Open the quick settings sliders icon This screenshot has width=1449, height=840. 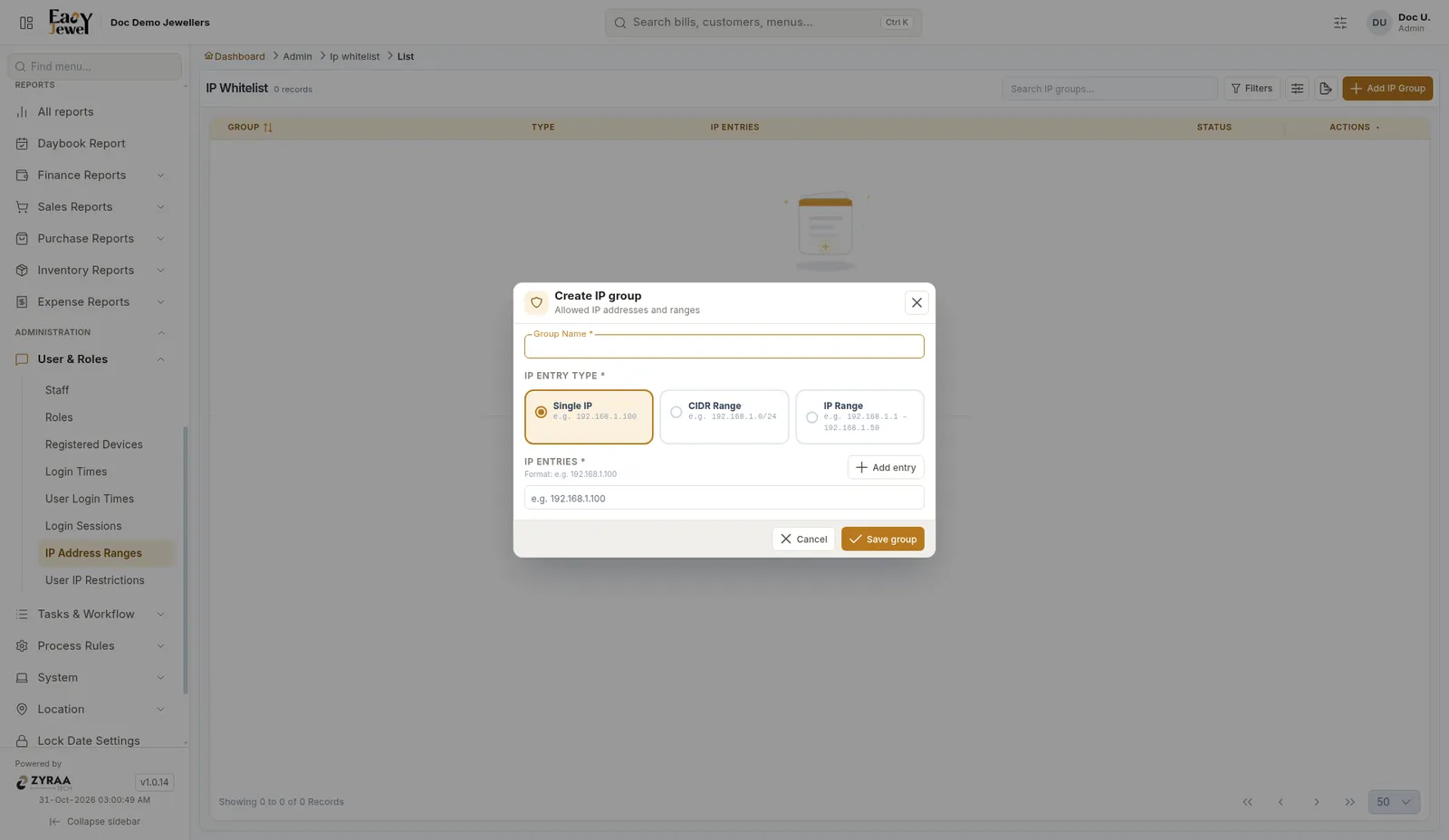point(1340,23)
